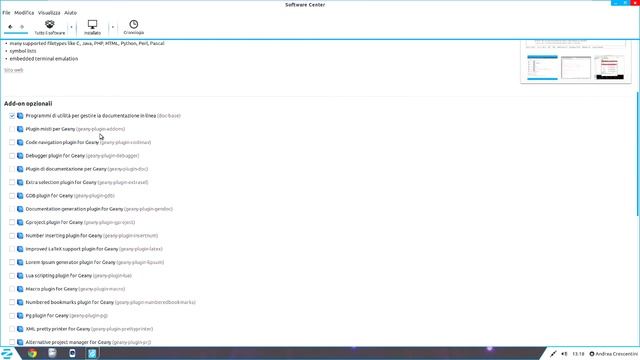This screenshot has width=640, height=360.
Task: Open the File menu
Action: (6, 13)
